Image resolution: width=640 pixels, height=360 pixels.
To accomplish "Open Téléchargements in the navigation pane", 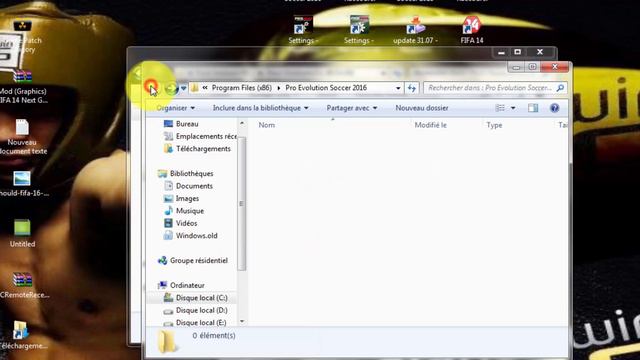I will [197, 149].
